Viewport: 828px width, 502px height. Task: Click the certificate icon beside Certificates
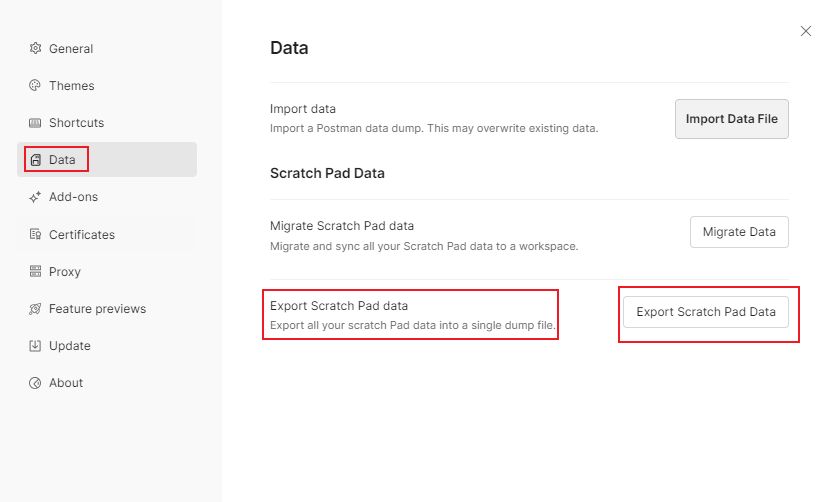(35, 235)
